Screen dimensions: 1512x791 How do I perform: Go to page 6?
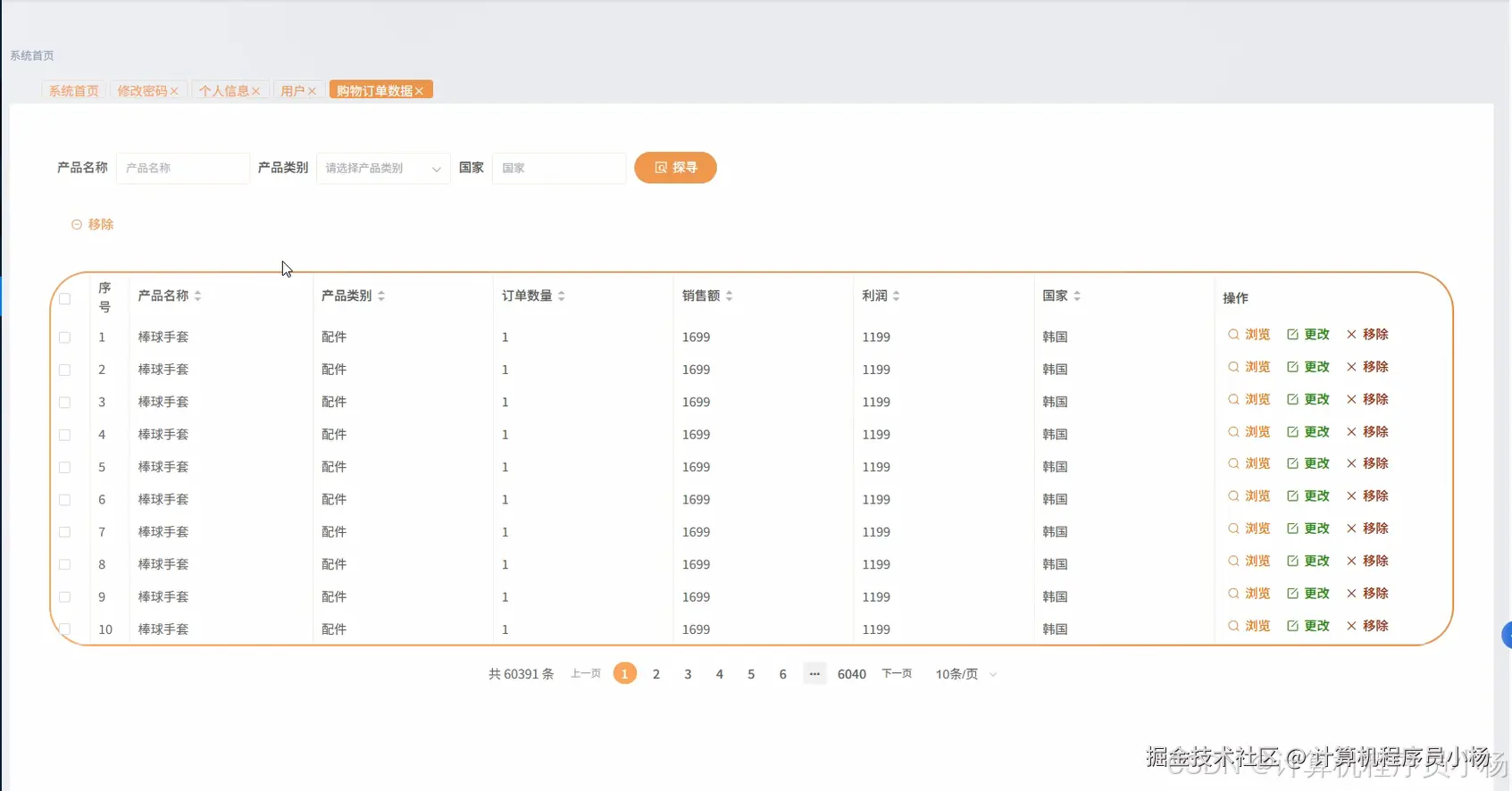pyautogui.click(x=783, y=674)
